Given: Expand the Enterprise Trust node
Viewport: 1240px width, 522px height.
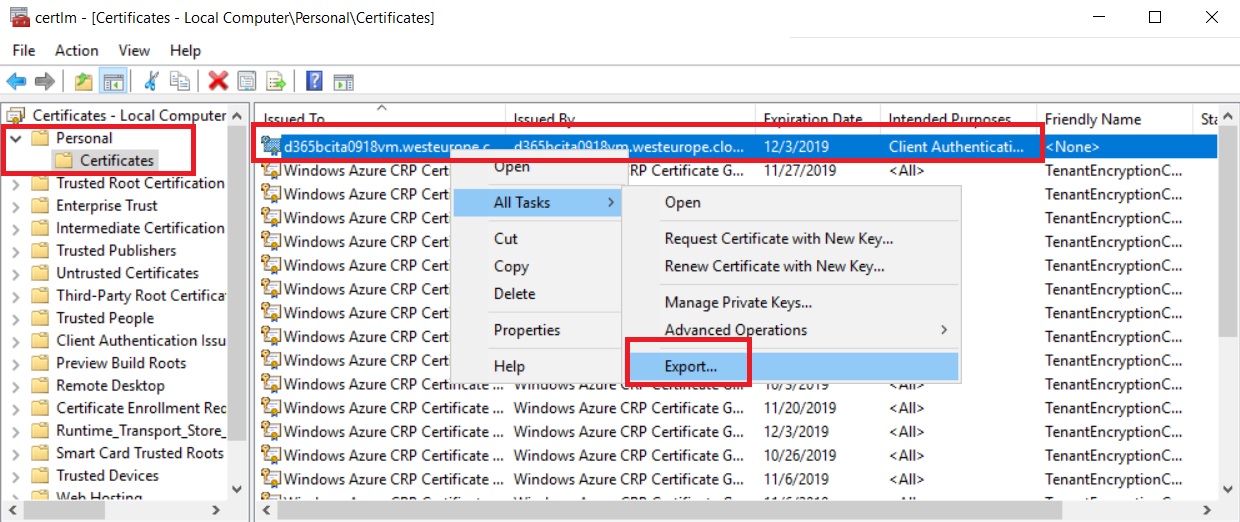Looking at the screenshot, I should coord(16,206).
